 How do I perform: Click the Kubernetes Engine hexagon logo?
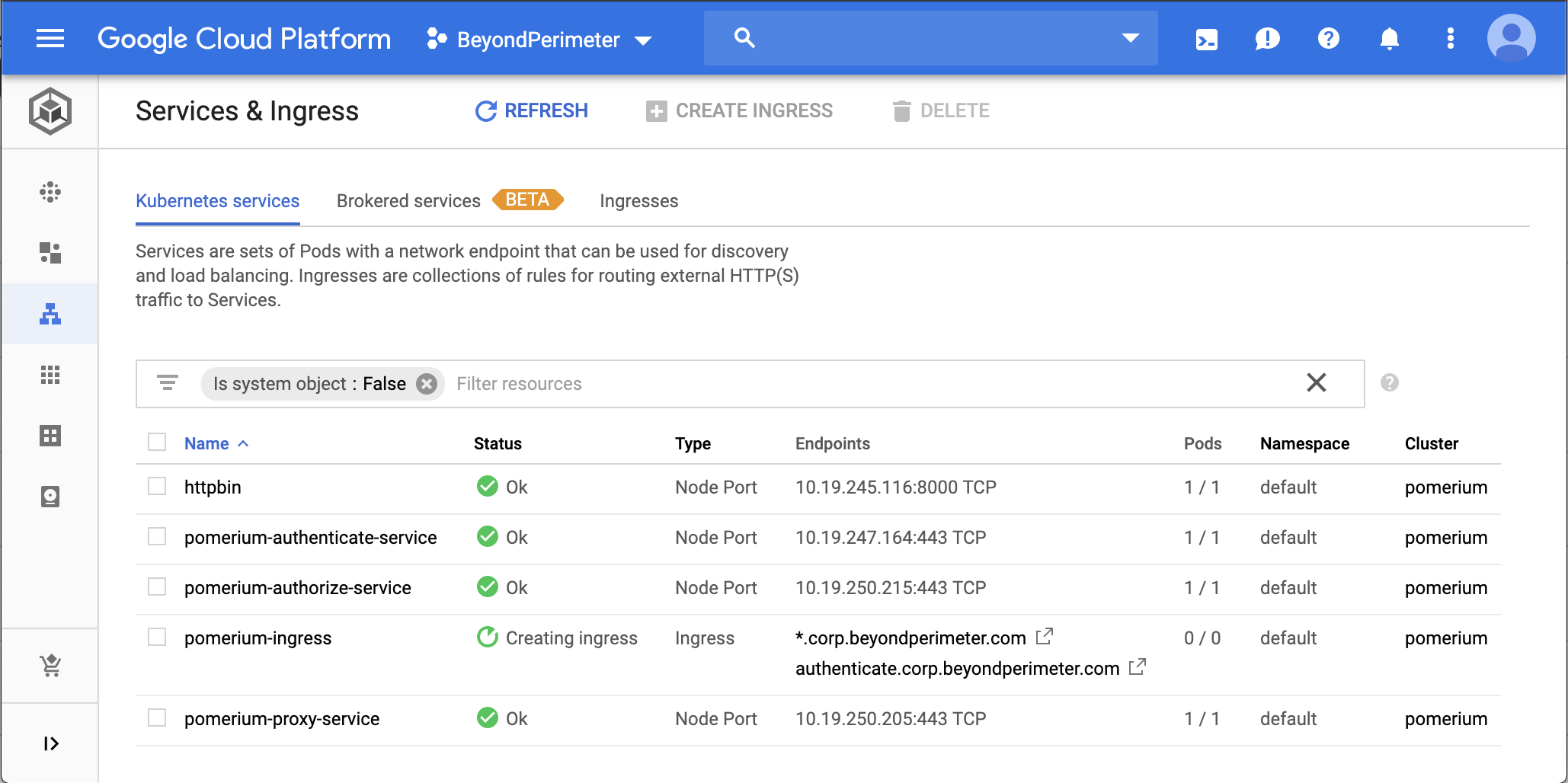click(x=50, y=111)
